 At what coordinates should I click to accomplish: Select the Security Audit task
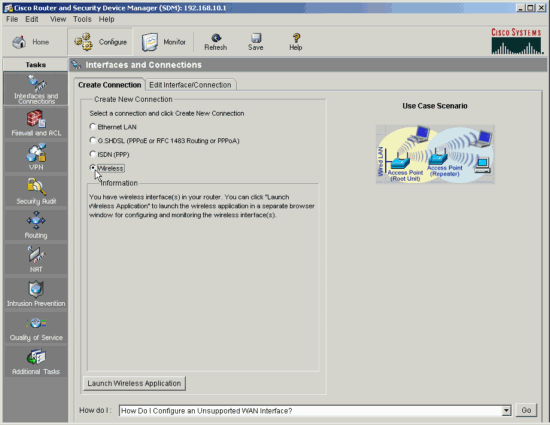36,191
